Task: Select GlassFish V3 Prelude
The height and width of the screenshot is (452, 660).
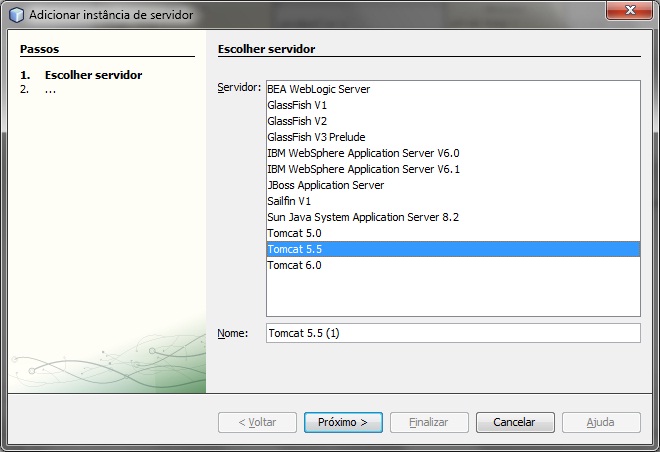Action: point(453,137)
